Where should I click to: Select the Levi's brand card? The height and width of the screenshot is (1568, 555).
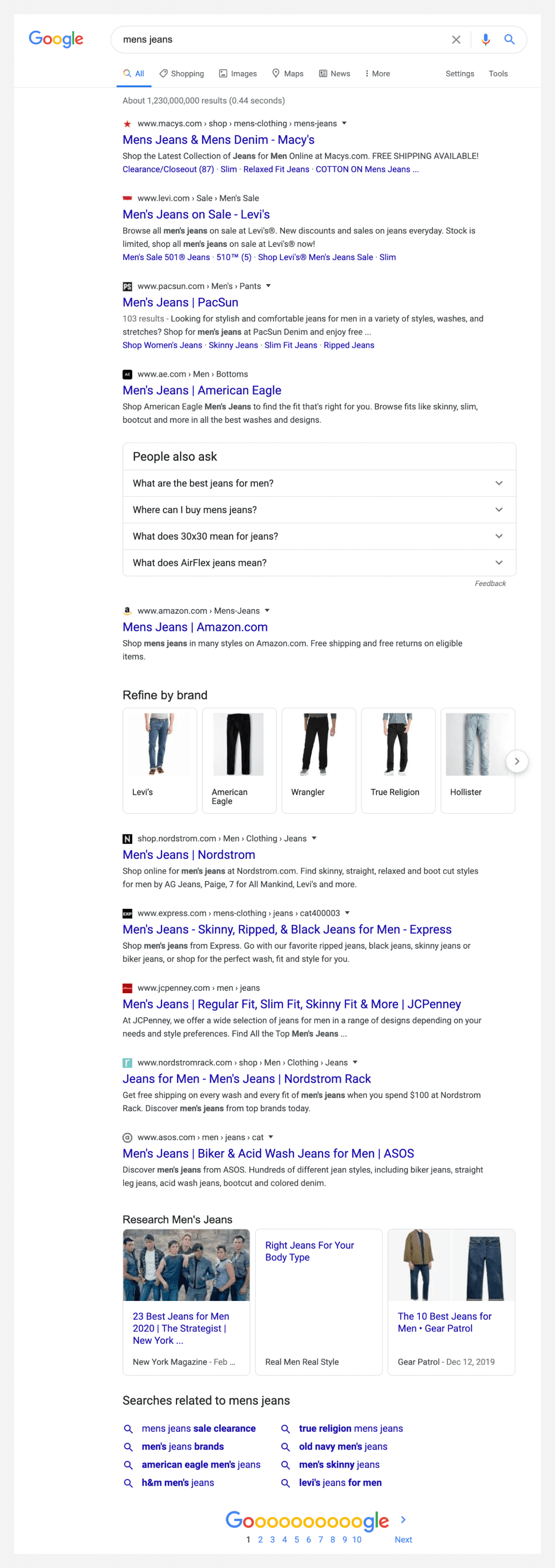tap(160, 760)
